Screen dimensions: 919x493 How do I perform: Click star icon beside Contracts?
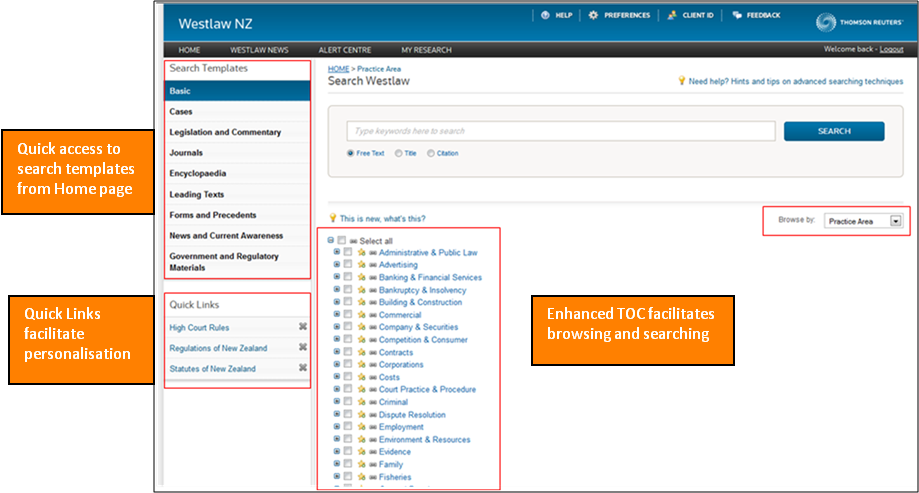(362, 352)
